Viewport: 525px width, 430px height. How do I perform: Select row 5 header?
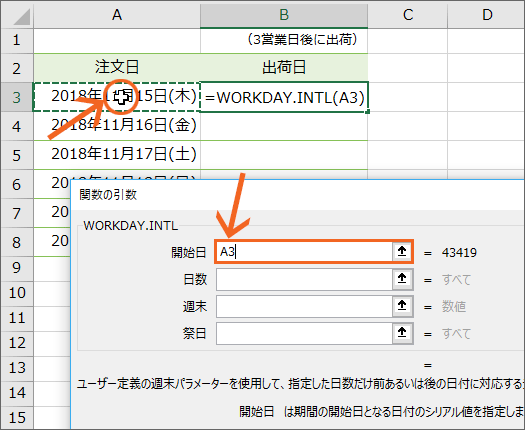click(x=17, y=155)
